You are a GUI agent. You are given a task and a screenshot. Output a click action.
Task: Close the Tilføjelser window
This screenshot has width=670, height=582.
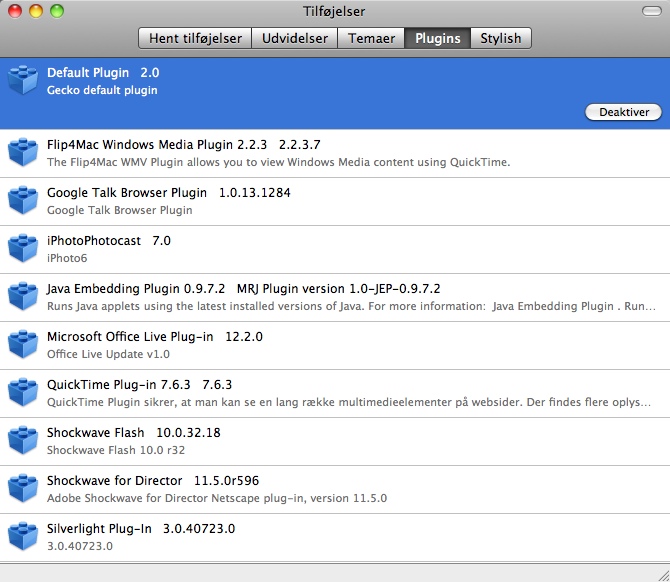pyautogui.click(x=15, y=11)
